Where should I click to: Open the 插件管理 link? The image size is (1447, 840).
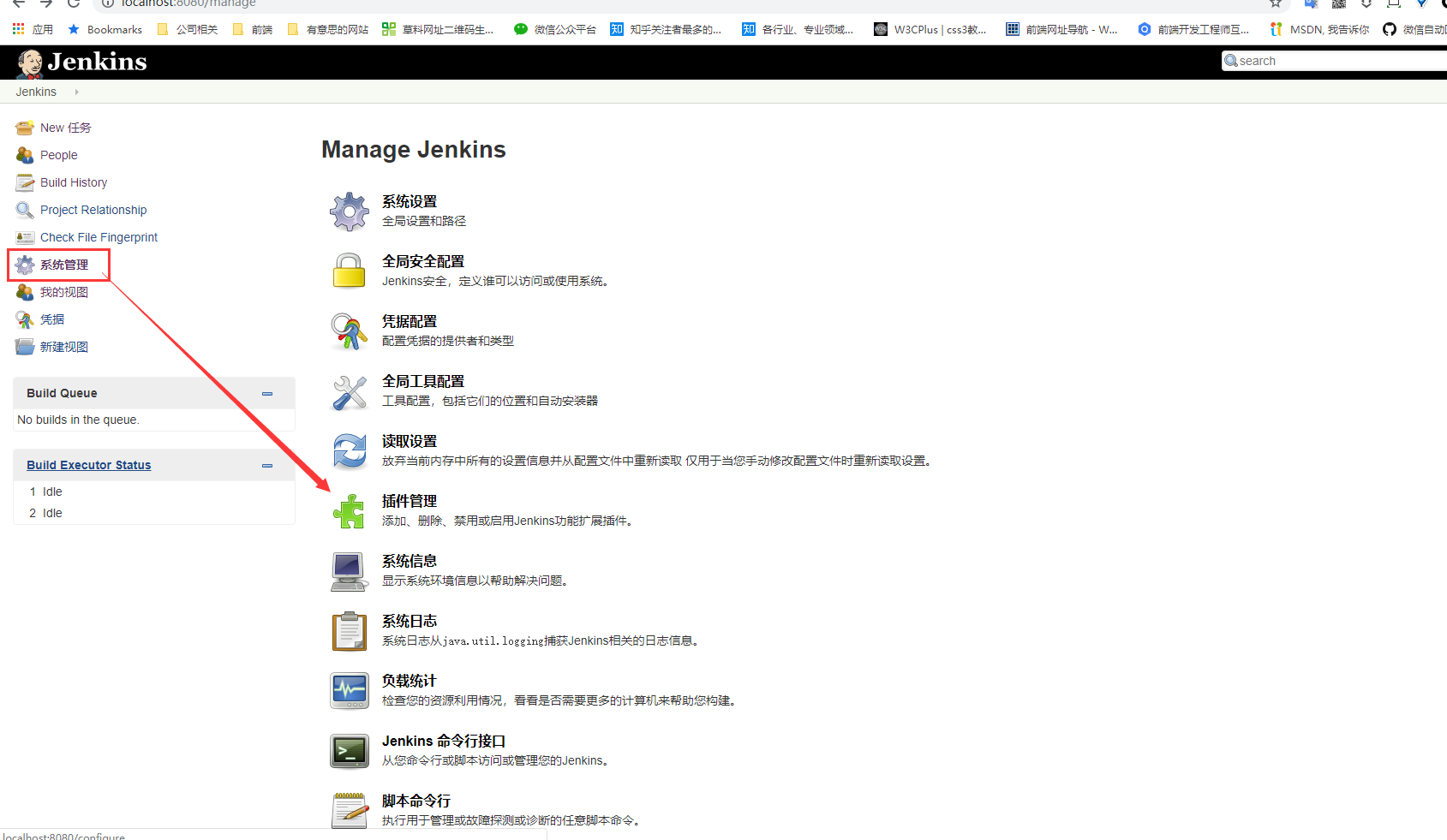pyautogui.click(x=410, y=501)
